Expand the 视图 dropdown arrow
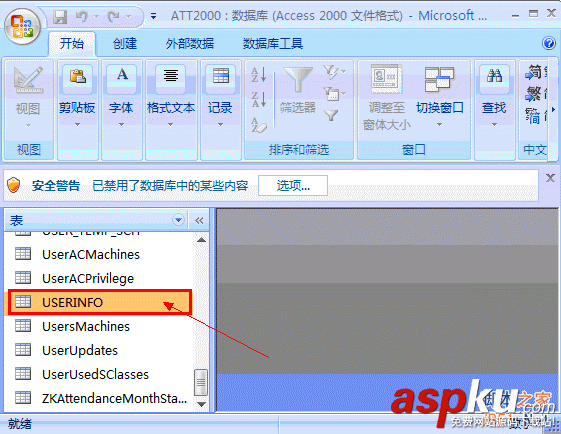The image size is (561, 434). pos(28,126)
